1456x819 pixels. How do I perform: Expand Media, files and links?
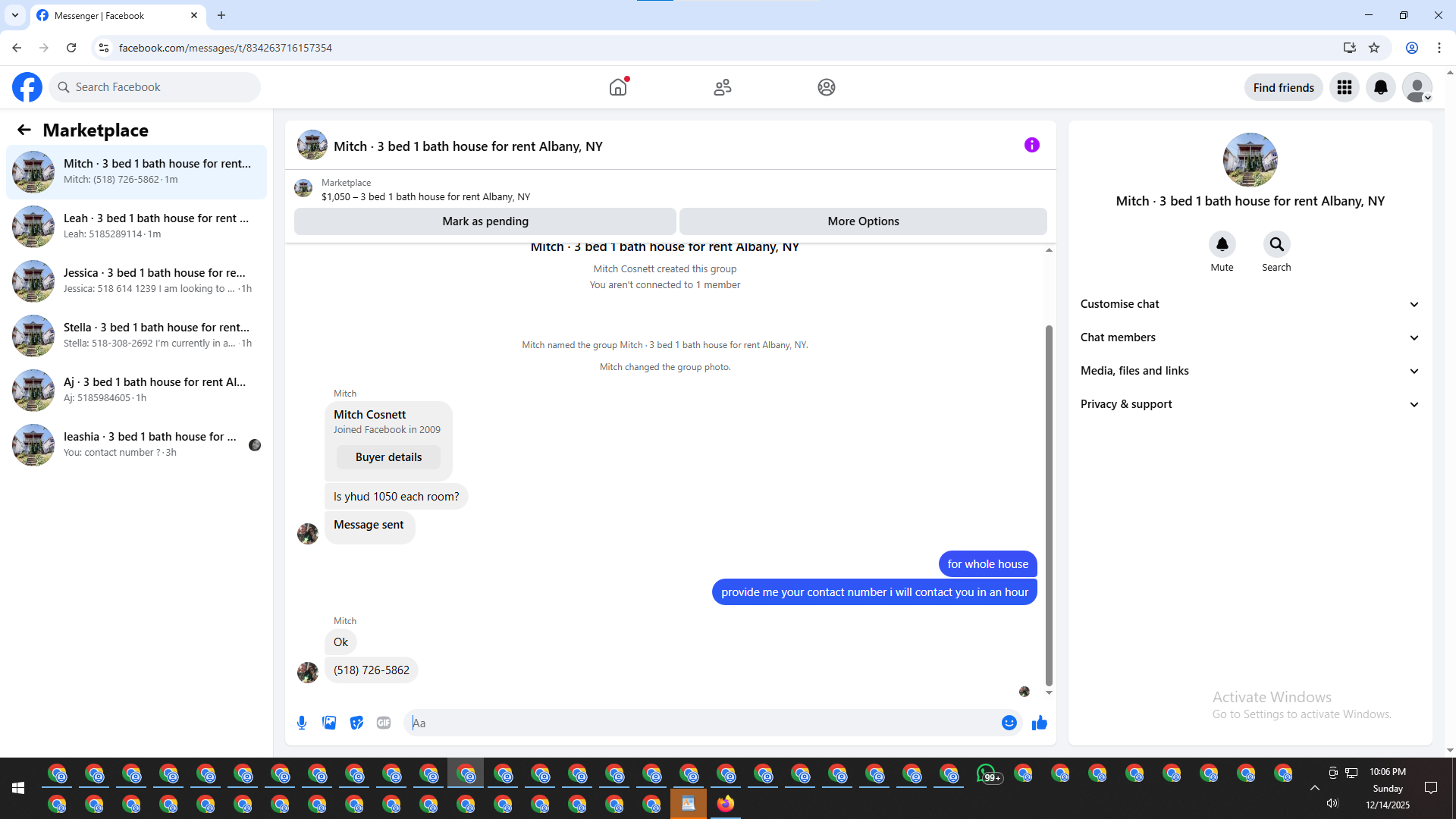pos(1249,371)
